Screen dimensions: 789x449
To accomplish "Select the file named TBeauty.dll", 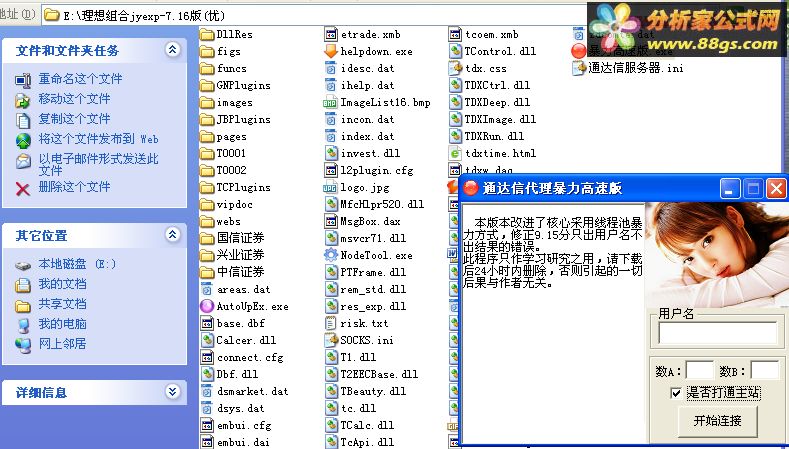I will tap(373, 392).
